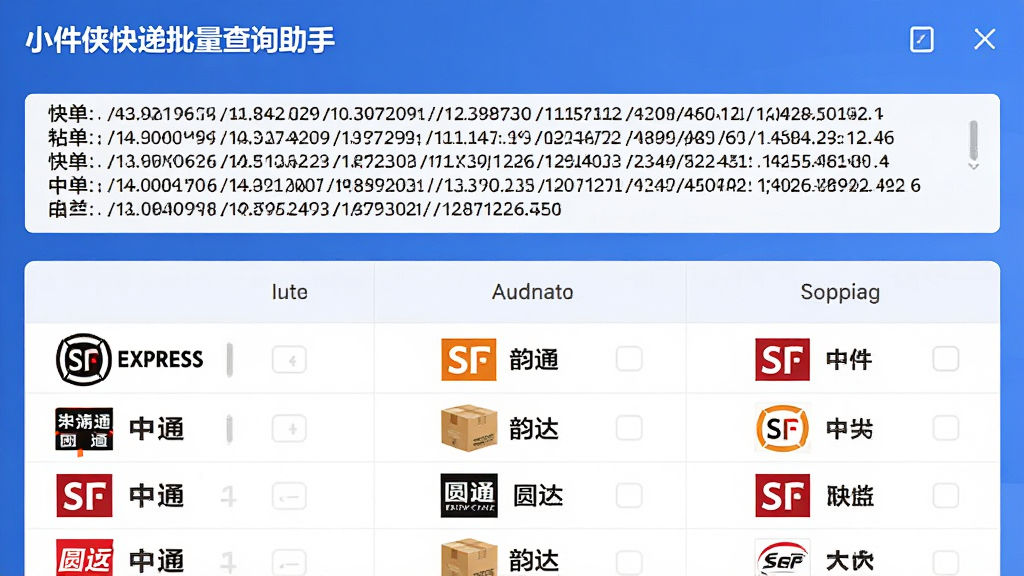The image size is (1024, 576).
Task: Click the 大侠 carrier name
Action: point(849,561)
